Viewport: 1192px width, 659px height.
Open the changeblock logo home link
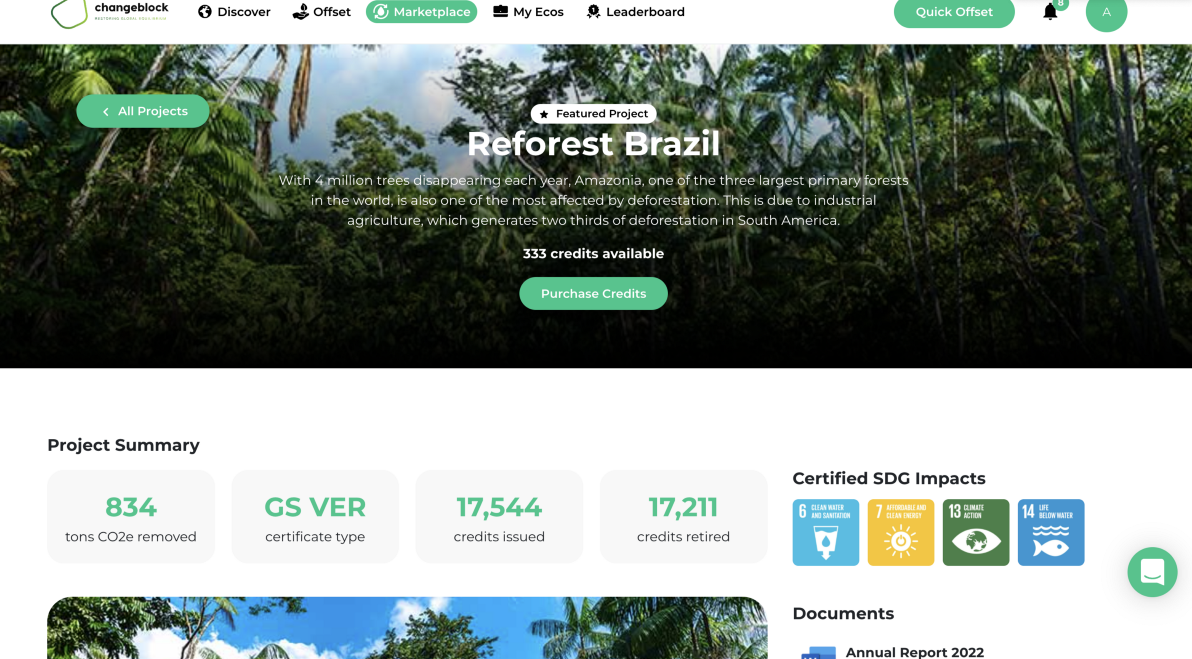[109, 13]
